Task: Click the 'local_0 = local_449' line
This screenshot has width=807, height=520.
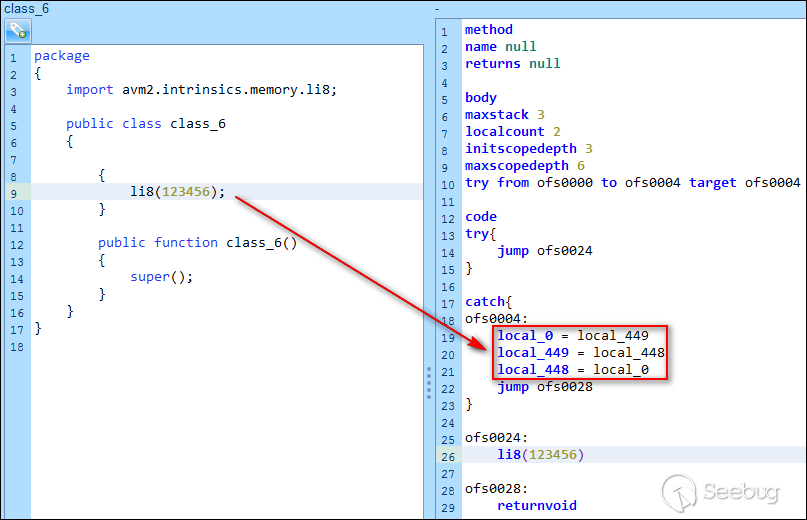Action: tap(572, 336)
